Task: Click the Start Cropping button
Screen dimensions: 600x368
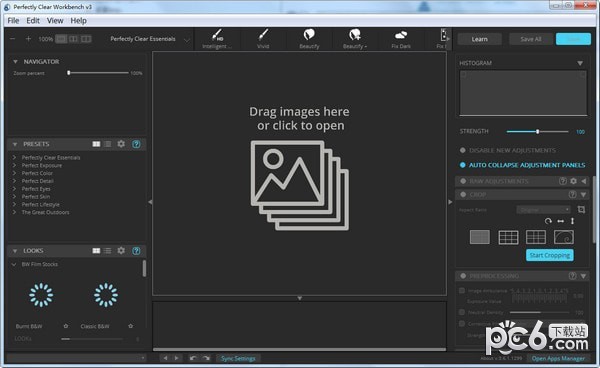Action: (x=549, y=255)
